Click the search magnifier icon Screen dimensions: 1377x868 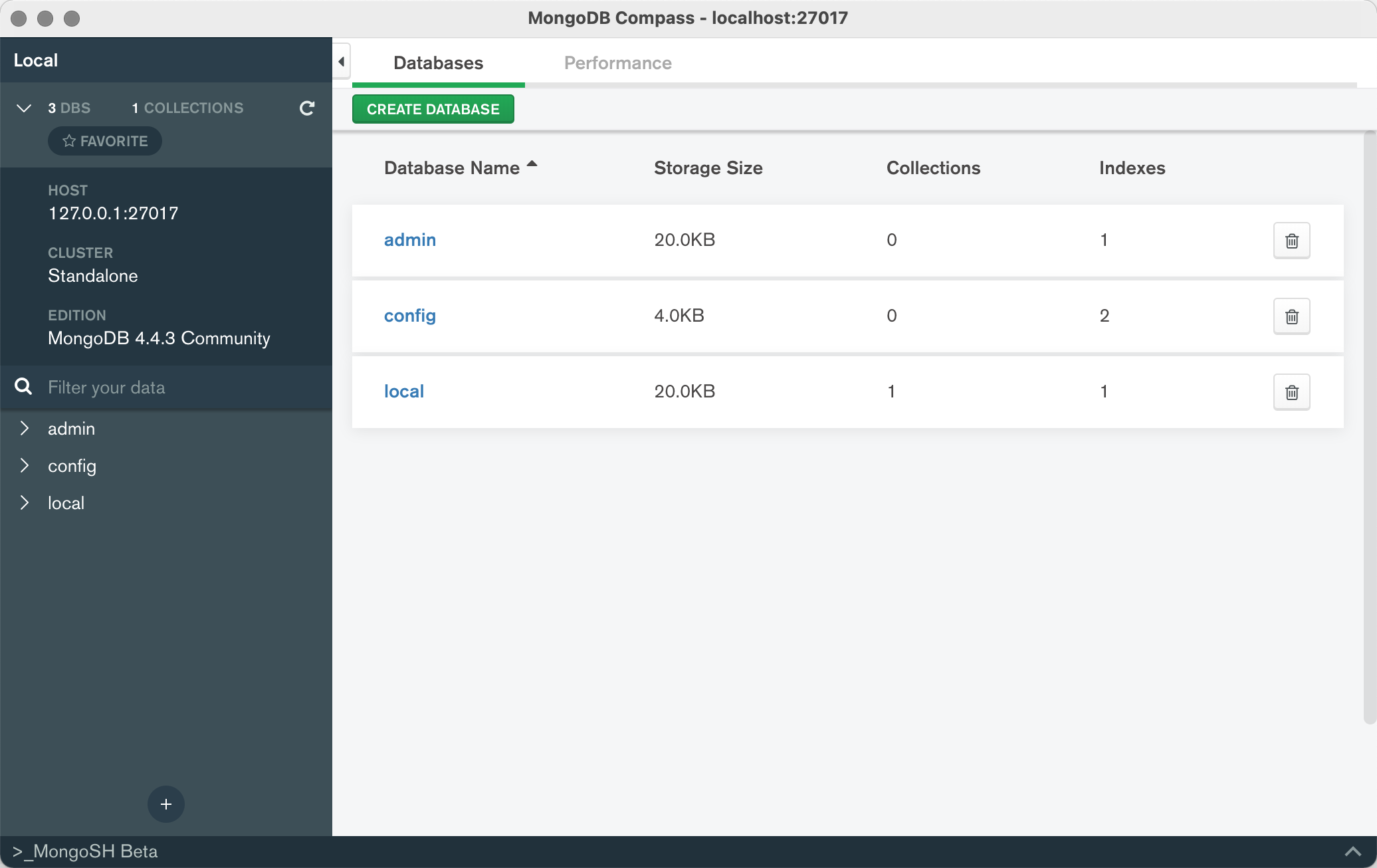point(23,386)
